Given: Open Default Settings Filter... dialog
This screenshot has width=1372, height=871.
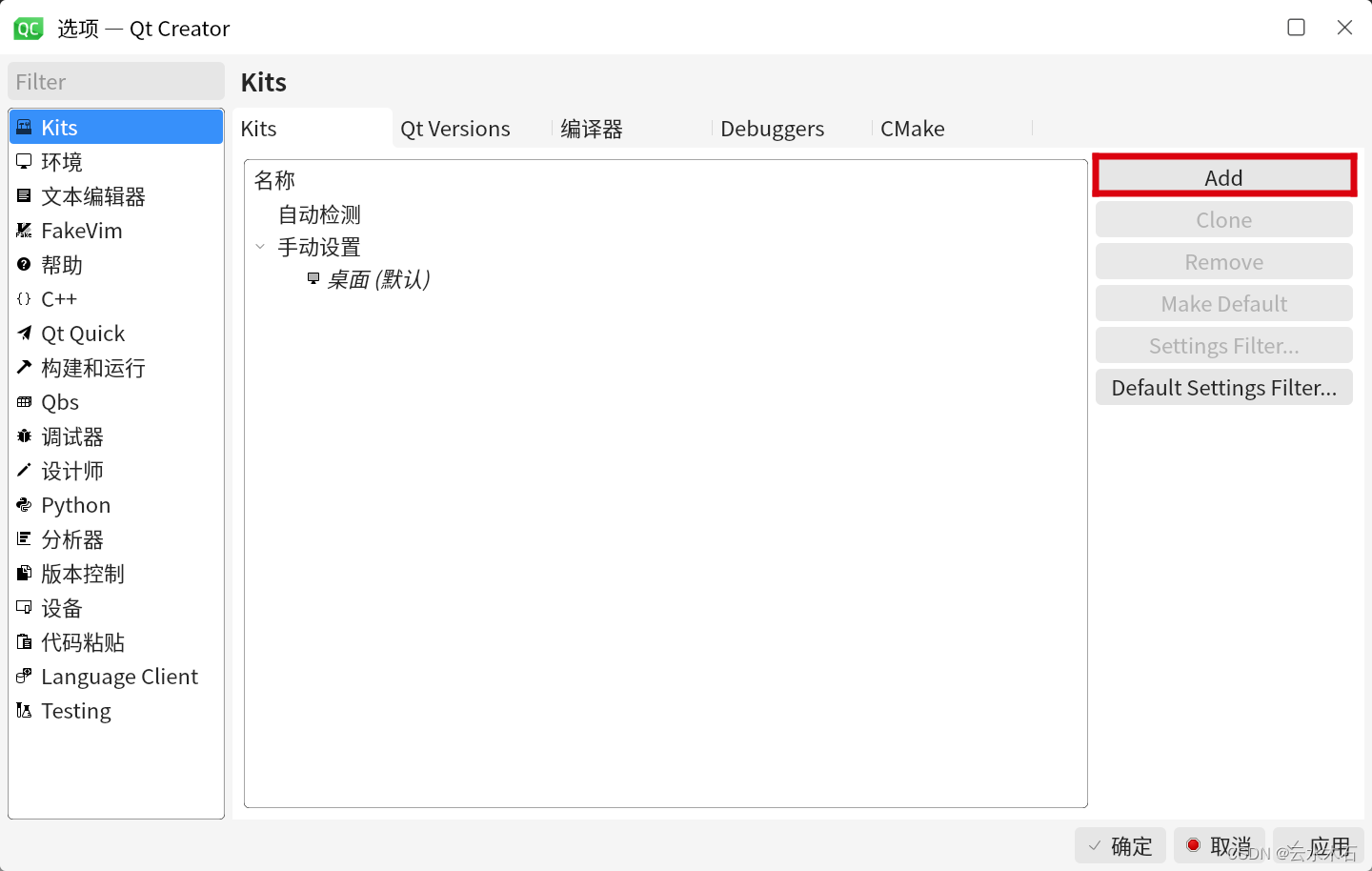Looking at the screenshot, I should click(1224, 387).
